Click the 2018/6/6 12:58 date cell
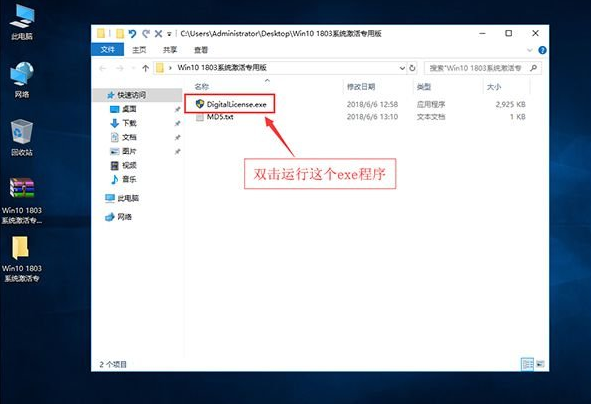Image resolution: width=591 pixels, height=404 pixels. coord(372,104)
